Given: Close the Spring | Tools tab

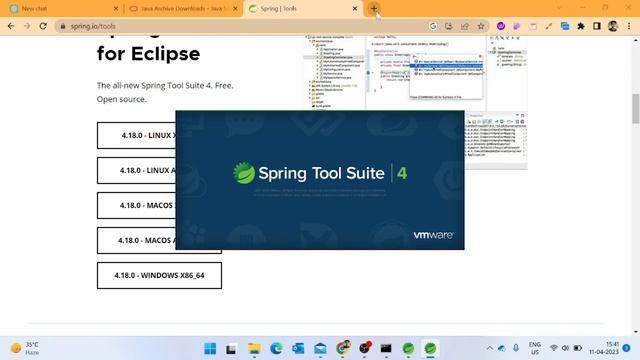Looking at the screenshot, I should (x=355, y=9).
